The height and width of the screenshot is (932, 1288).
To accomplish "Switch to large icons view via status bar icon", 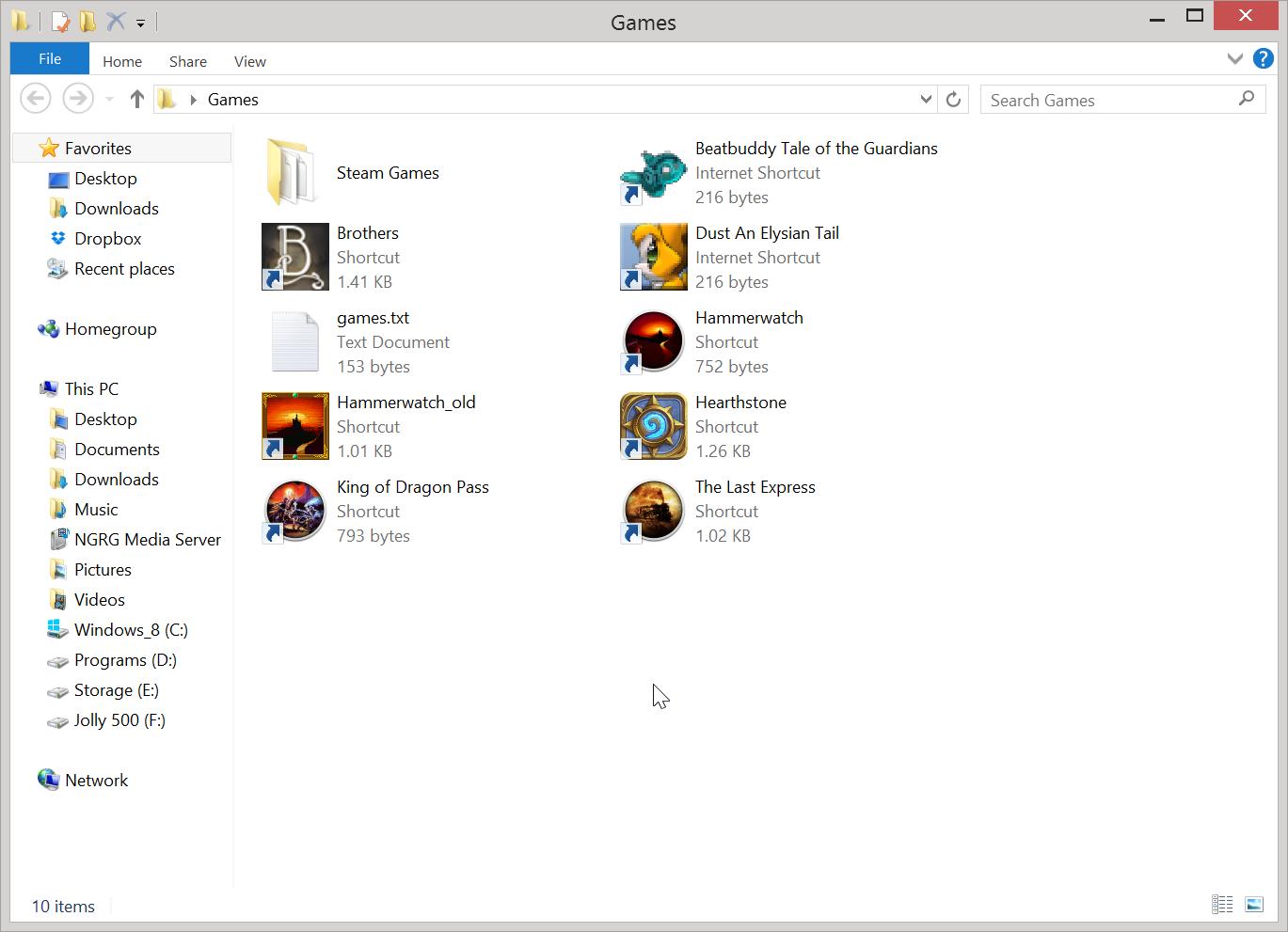I will [x=1253, y=904].
